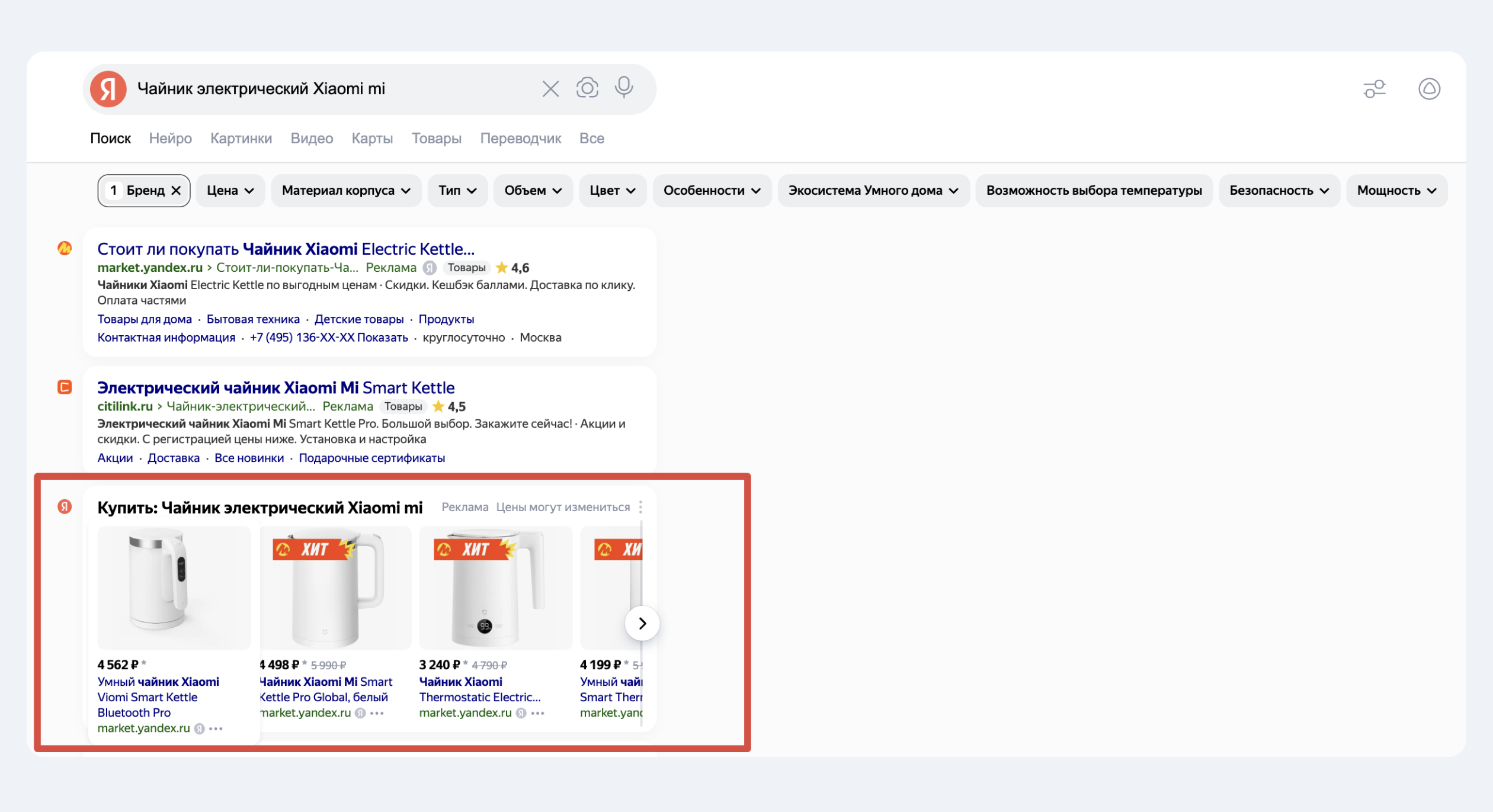Open the three-dot menu of the Купить block
The height and width of the screenshot is (812, 1493).
[x=640, y=507]
